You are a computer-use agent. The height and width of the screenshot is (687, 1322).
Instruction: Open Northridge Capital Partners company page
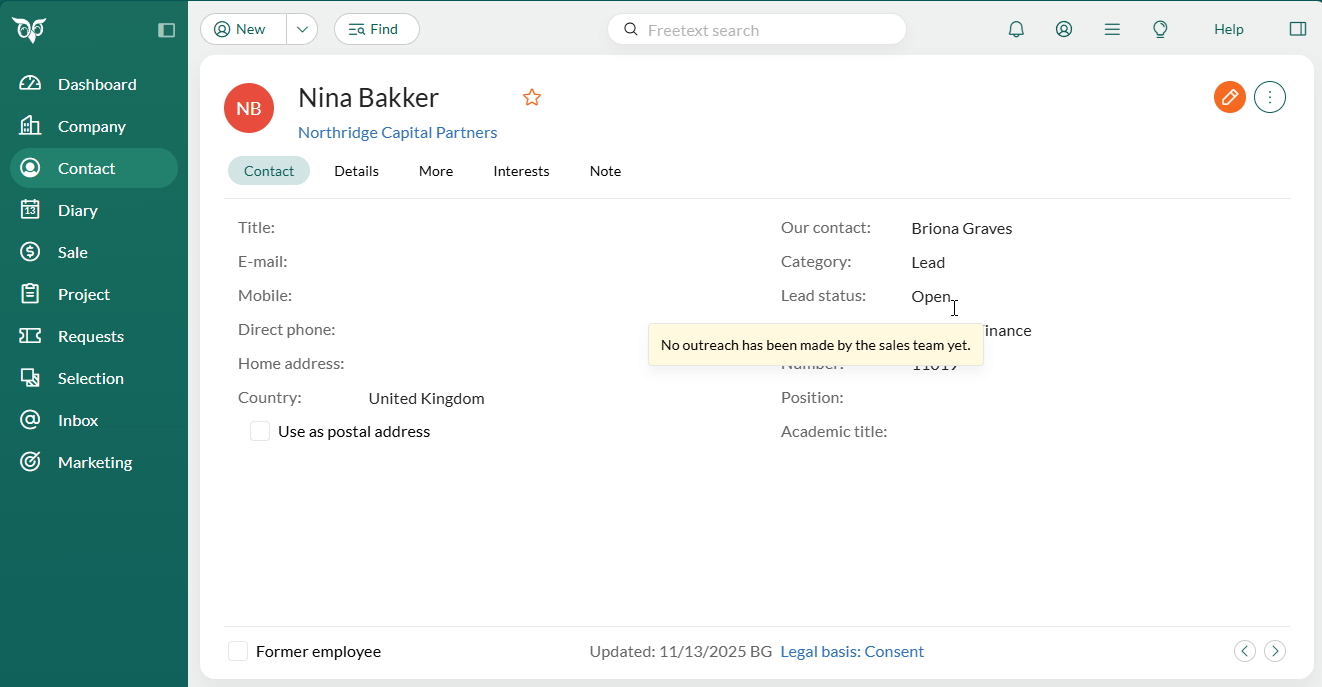(x=397, y=132)
